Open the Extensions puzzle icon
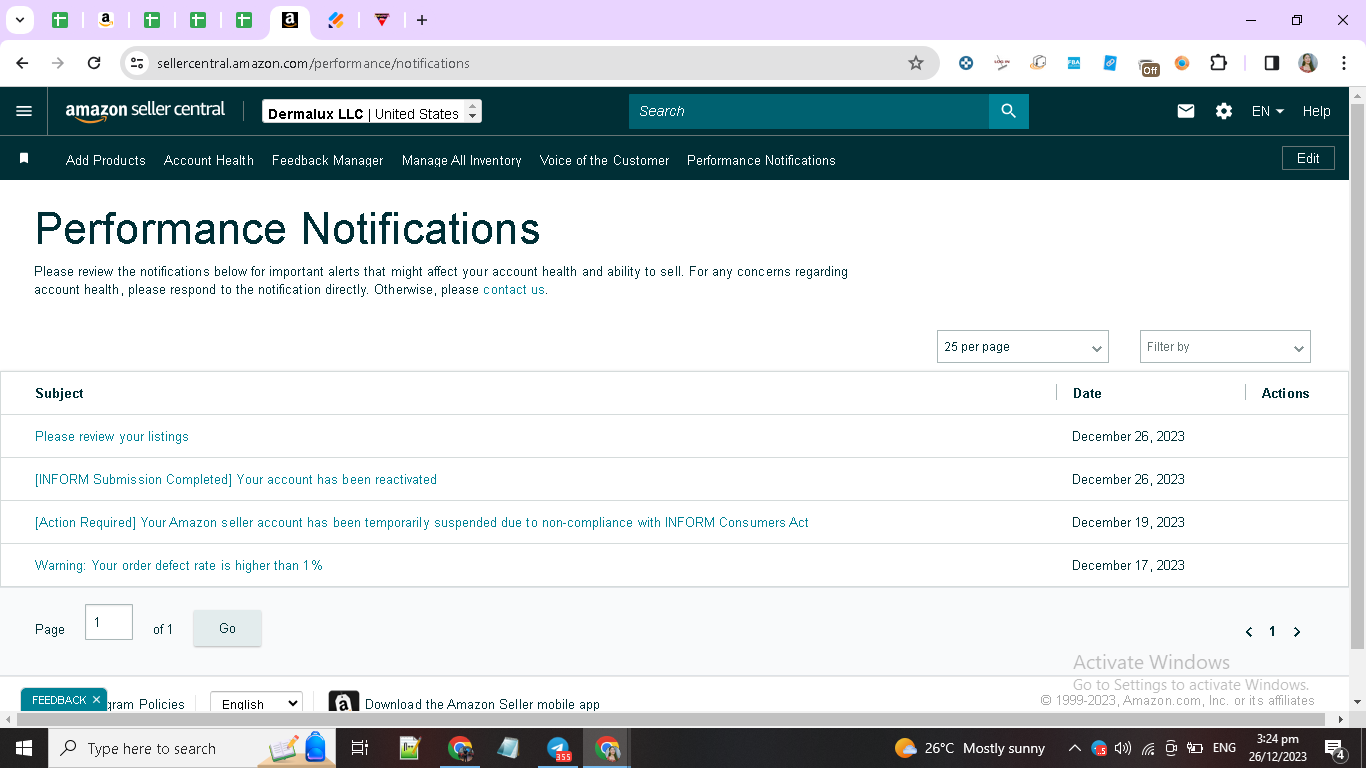Viewport: 1366px width, 768px height. pos(1218,63)
